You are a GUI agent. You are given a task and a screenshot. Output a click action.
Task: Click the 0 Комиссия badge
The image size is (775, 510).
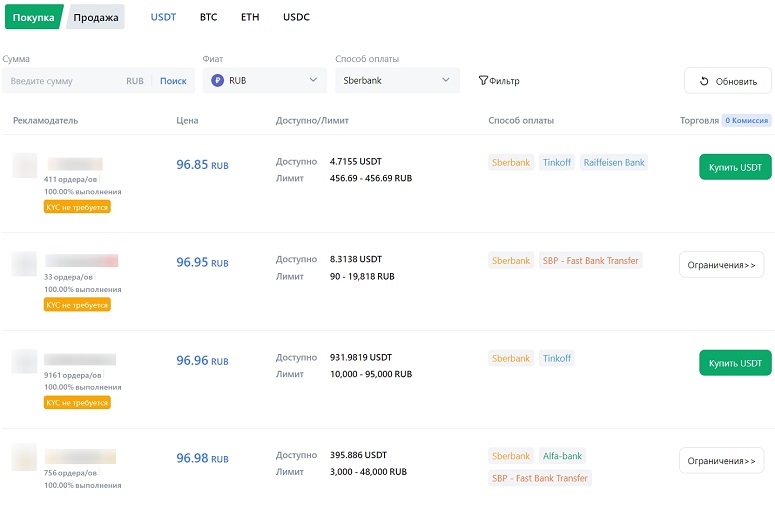[746, 120]
